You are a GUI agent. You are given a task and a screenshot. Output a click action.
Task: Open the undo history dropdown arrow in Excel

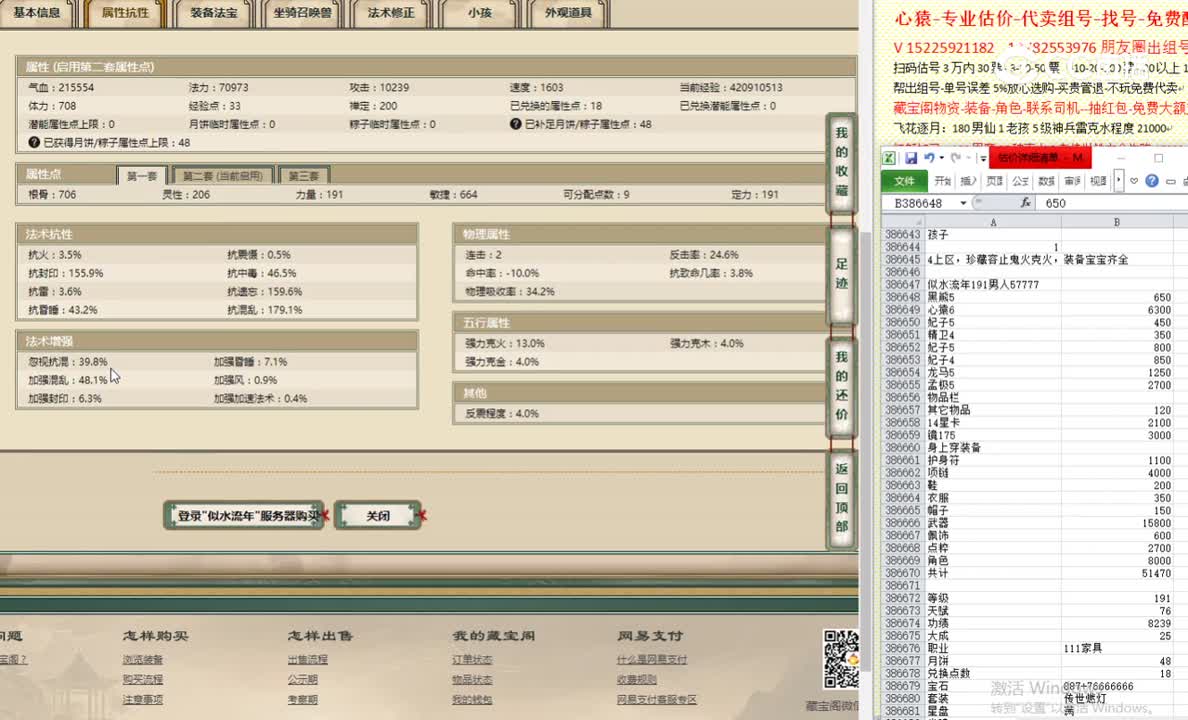pyautogui.click(x=941, y=158)
